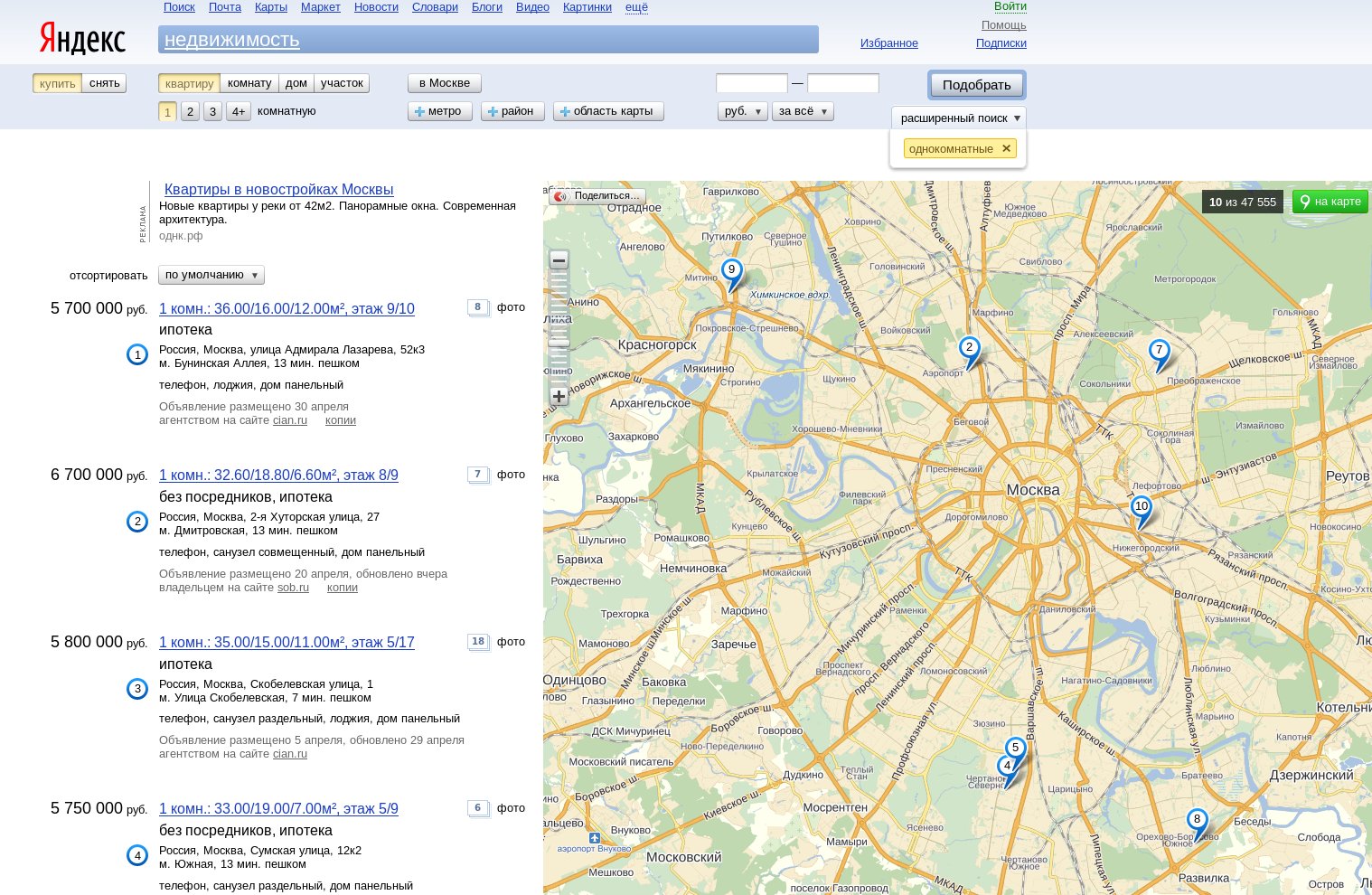Select комнату property type
This screenshot has height=895, width=1372.
pyautogui.click(x=249, y=83)
